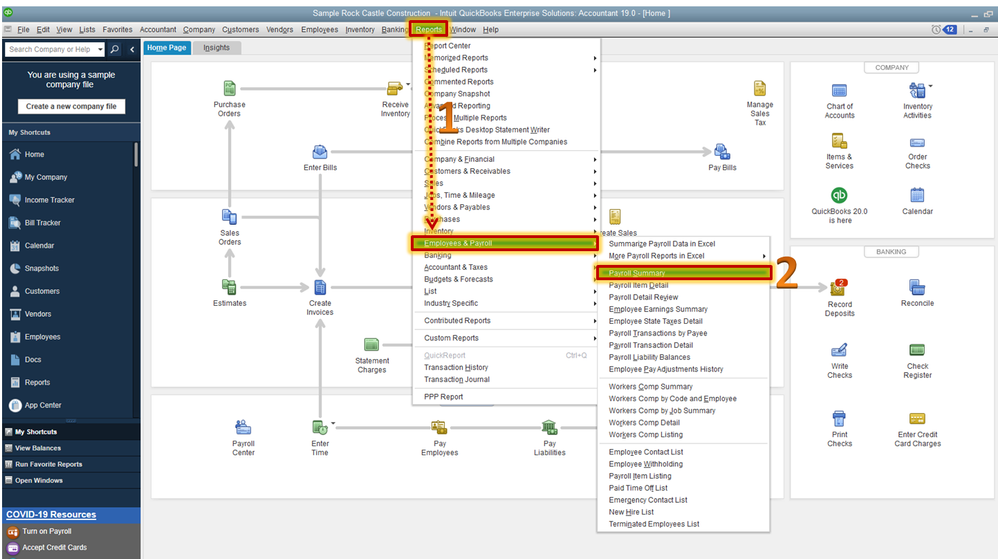Viewport: 998px width, 559px height.
Task: Open the Purchase Orders icon
Action: [230, 88]
